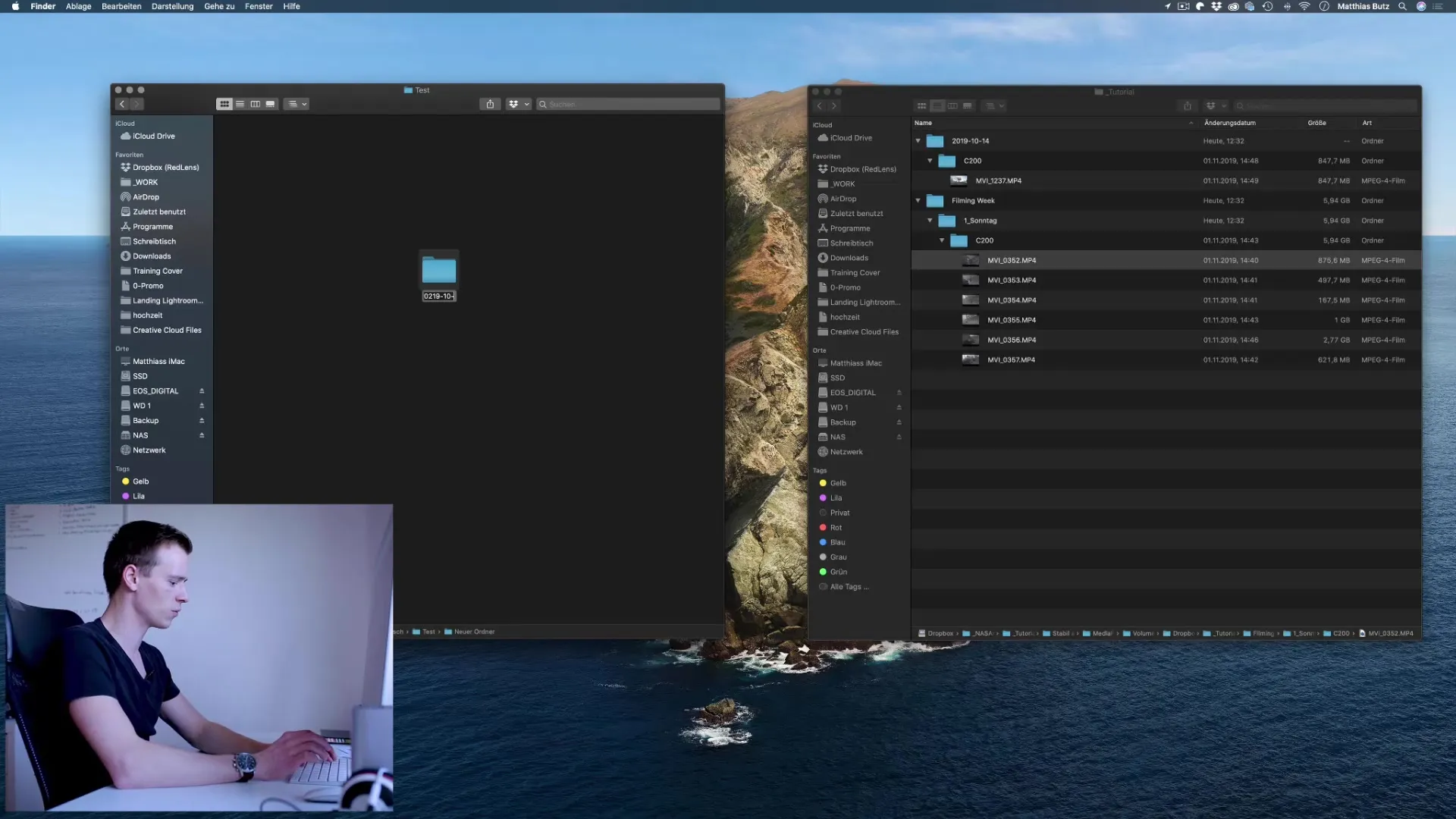1456x819 pixels.
Task: Sort by Art column header
Action: [x=1367, y=123]
